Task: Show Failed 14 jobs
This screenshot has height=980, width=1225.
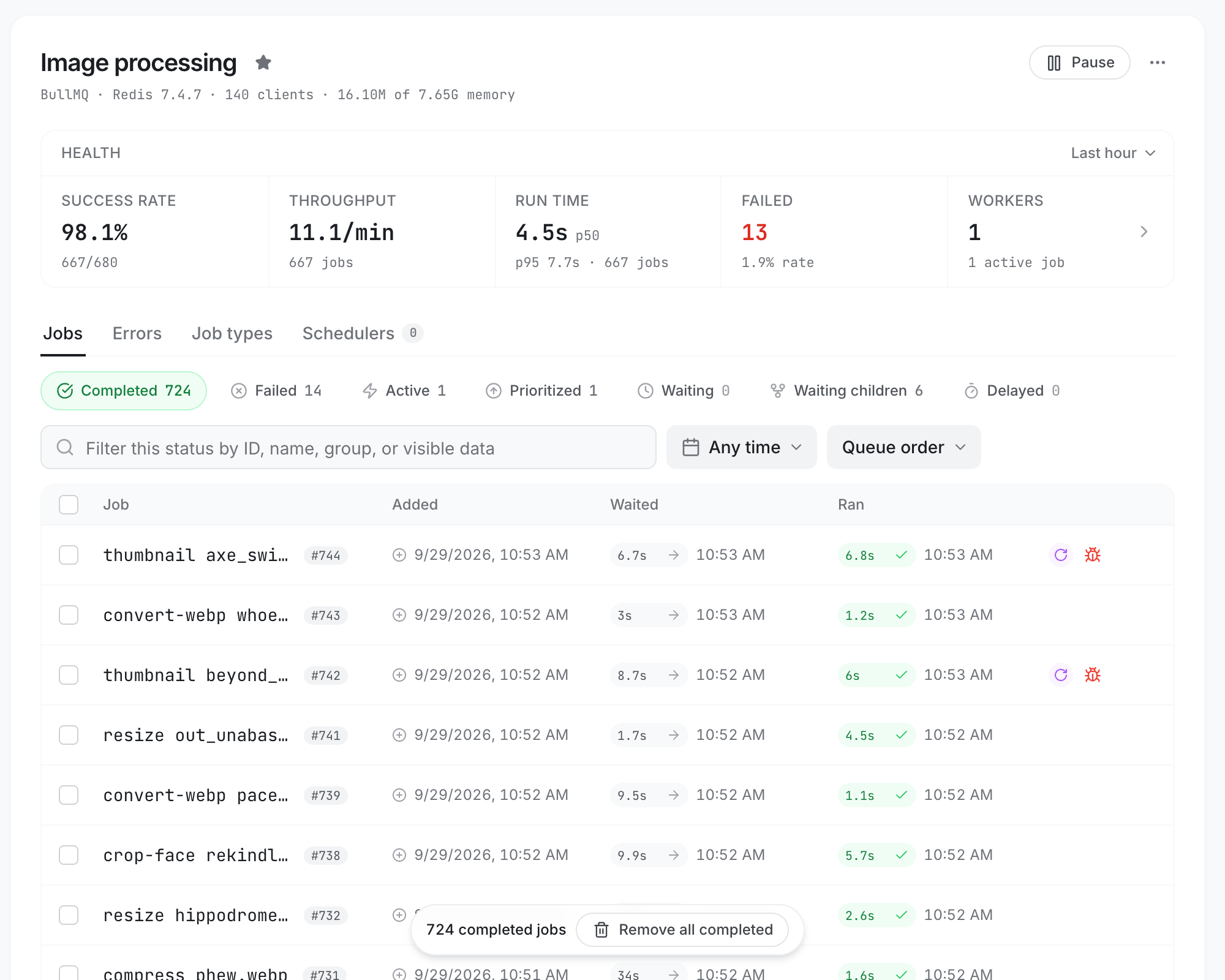Action: 276,391
